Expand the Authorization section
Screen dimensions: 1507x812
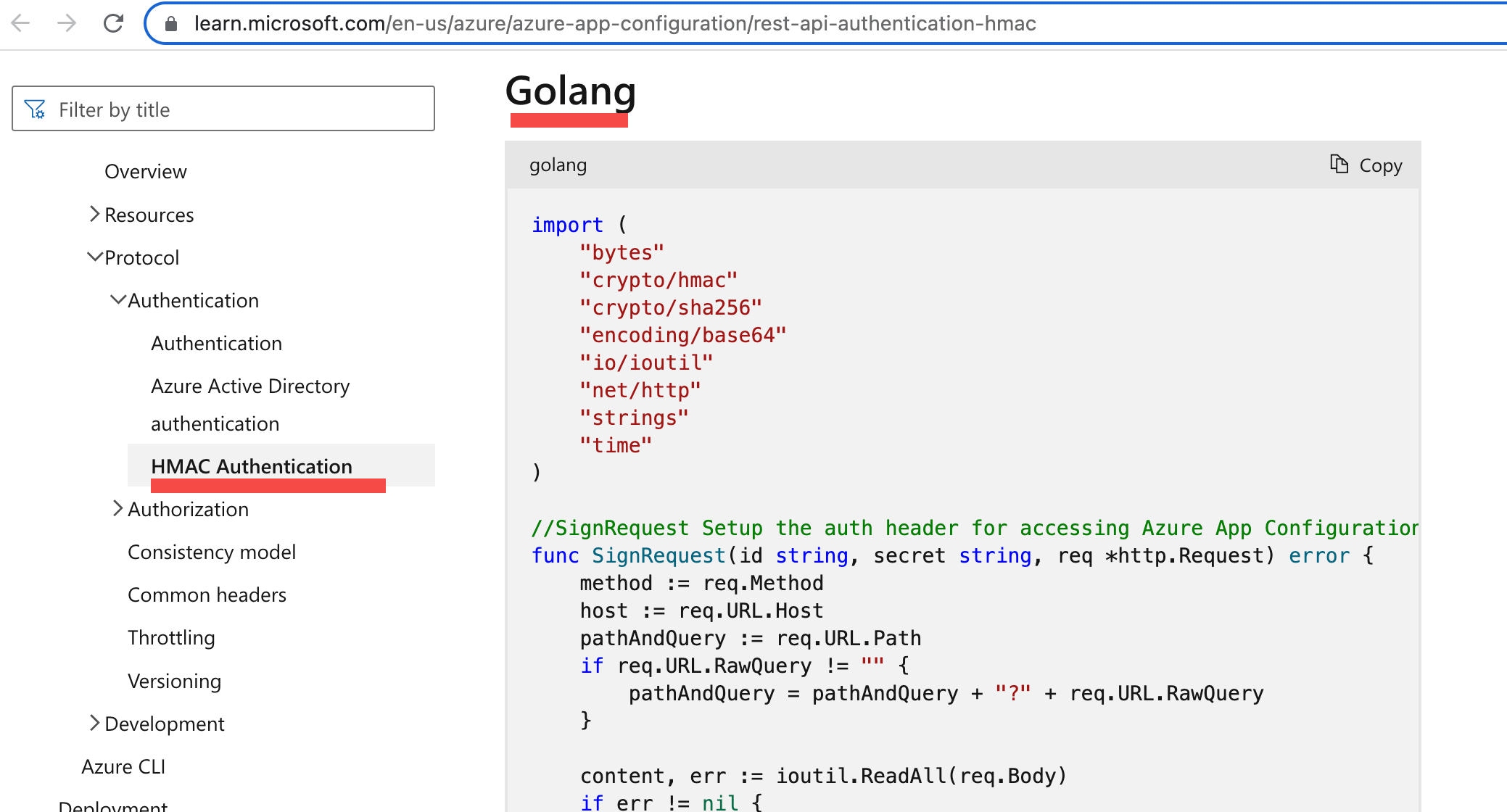pyautogui.click(x=118, y=507)
